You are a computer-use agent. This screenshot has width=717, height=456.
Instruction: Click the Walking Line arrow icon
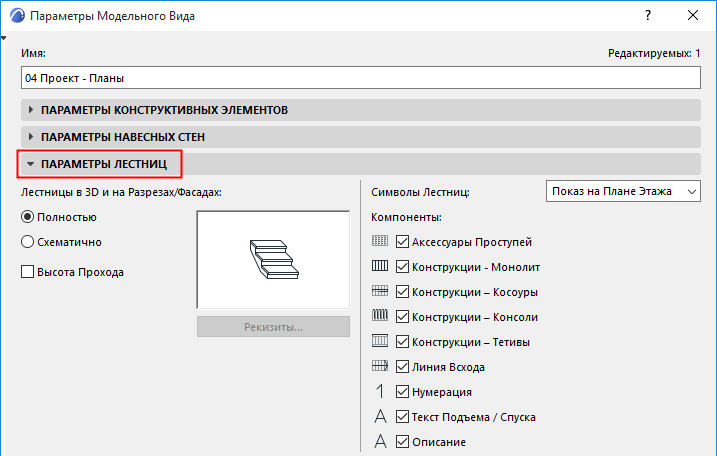point(379,367)
